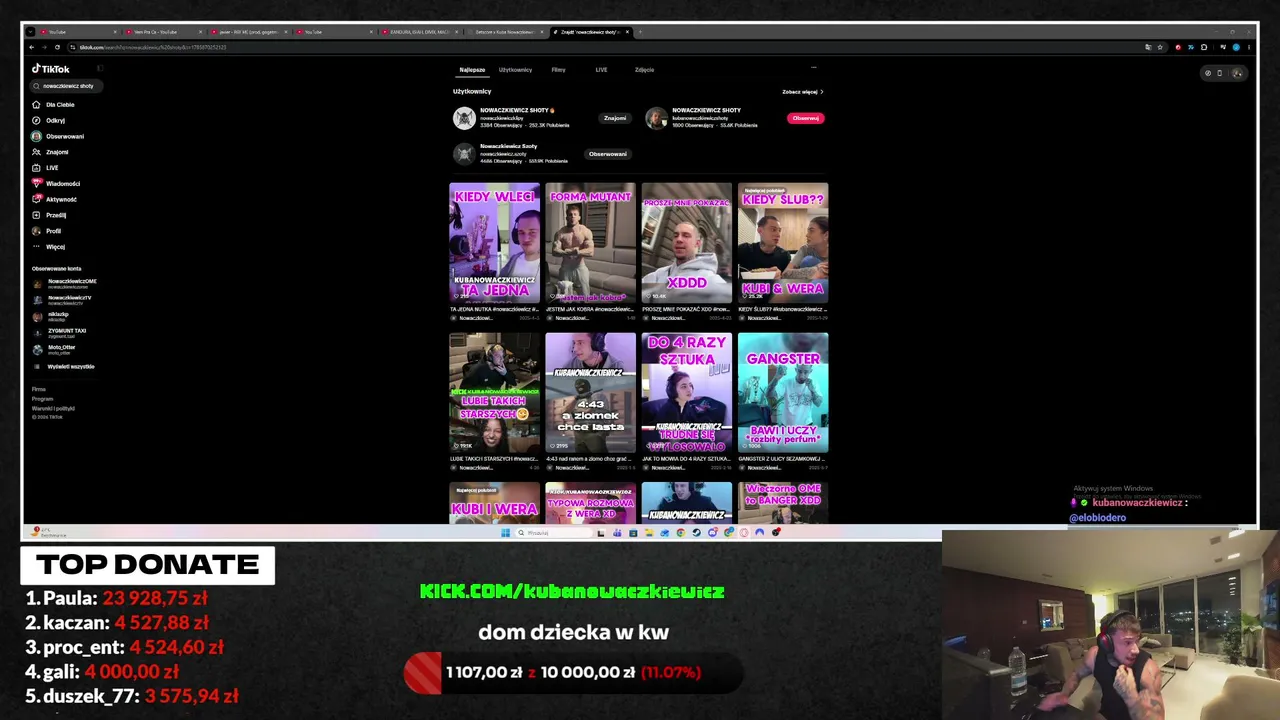The width and height of the screenshot is (1280, 720).
Task: Open the Odkryj compass icon
Action: [37, 120]
